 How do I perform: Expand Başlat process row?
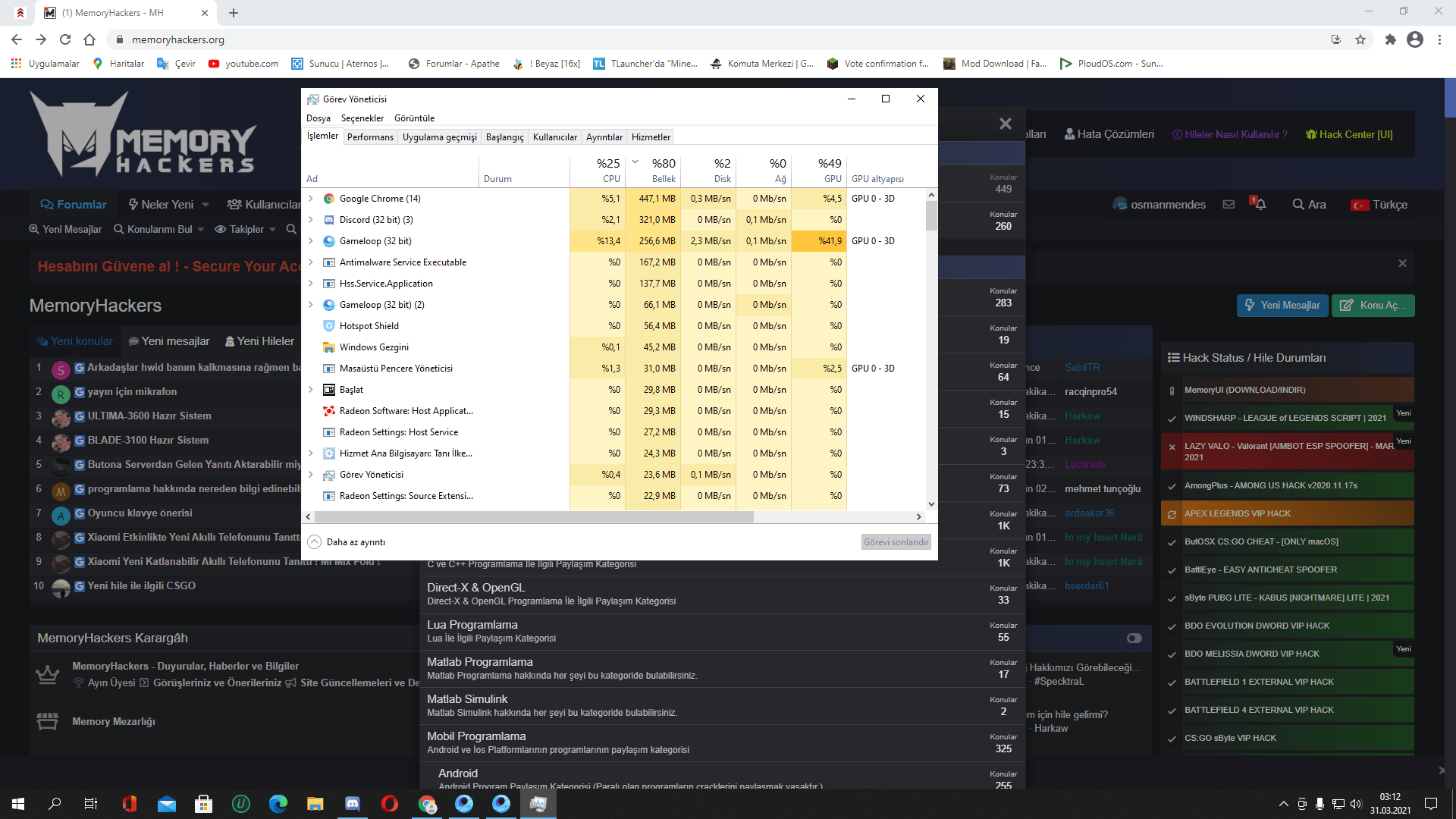pos(310,390)
